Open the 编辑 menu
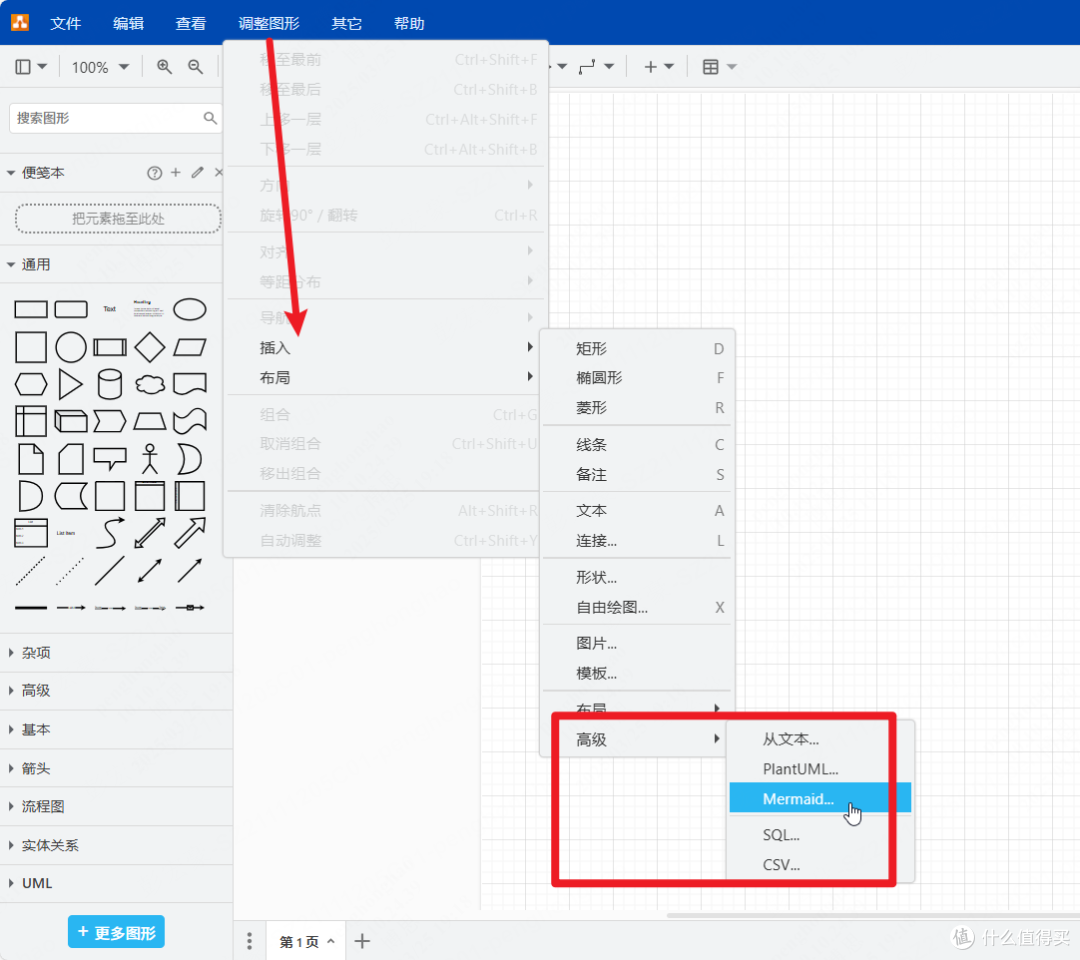The image size is (1080, 960). 128,23
